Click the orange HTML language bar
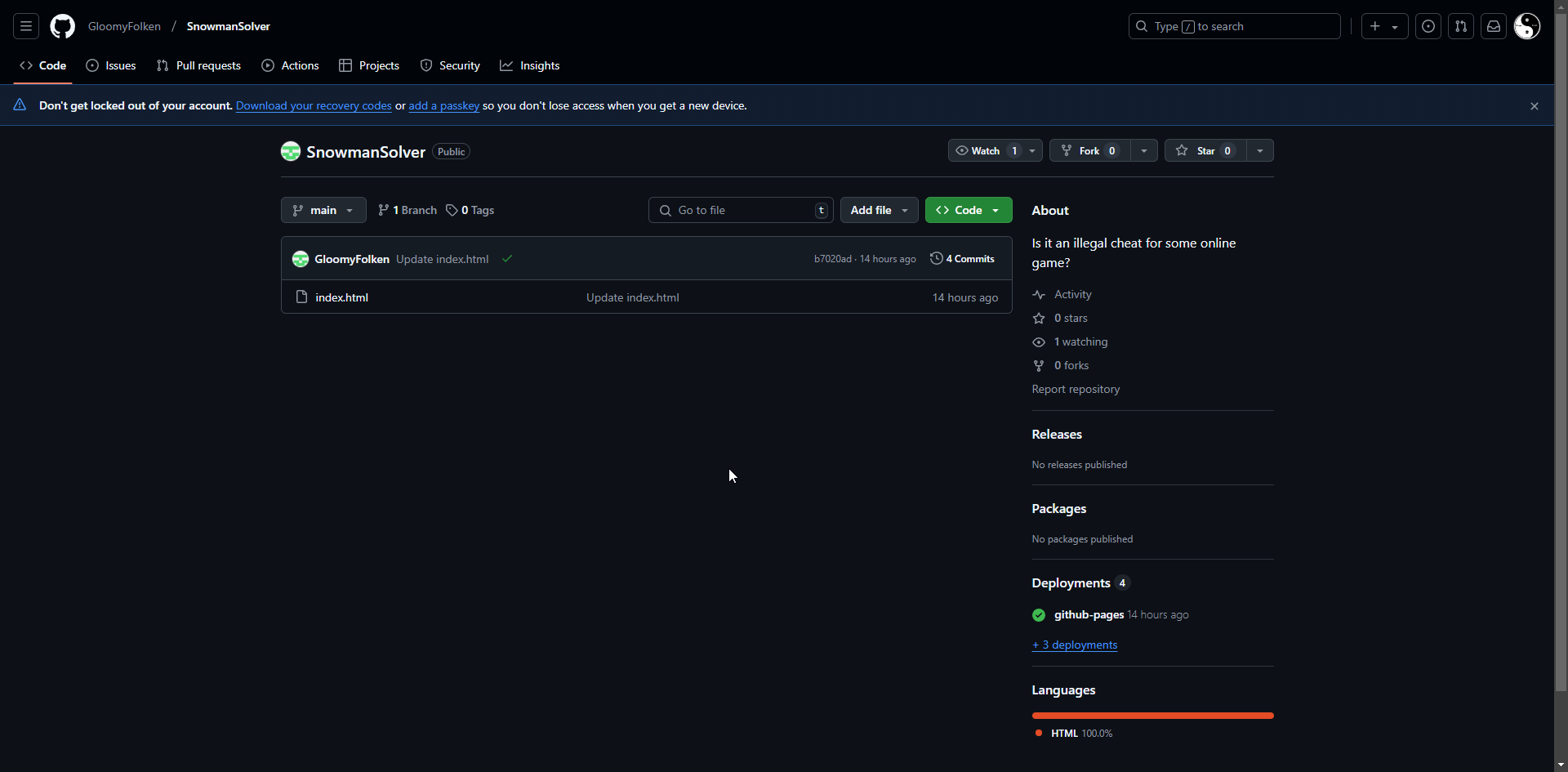 coord(1152,716)
